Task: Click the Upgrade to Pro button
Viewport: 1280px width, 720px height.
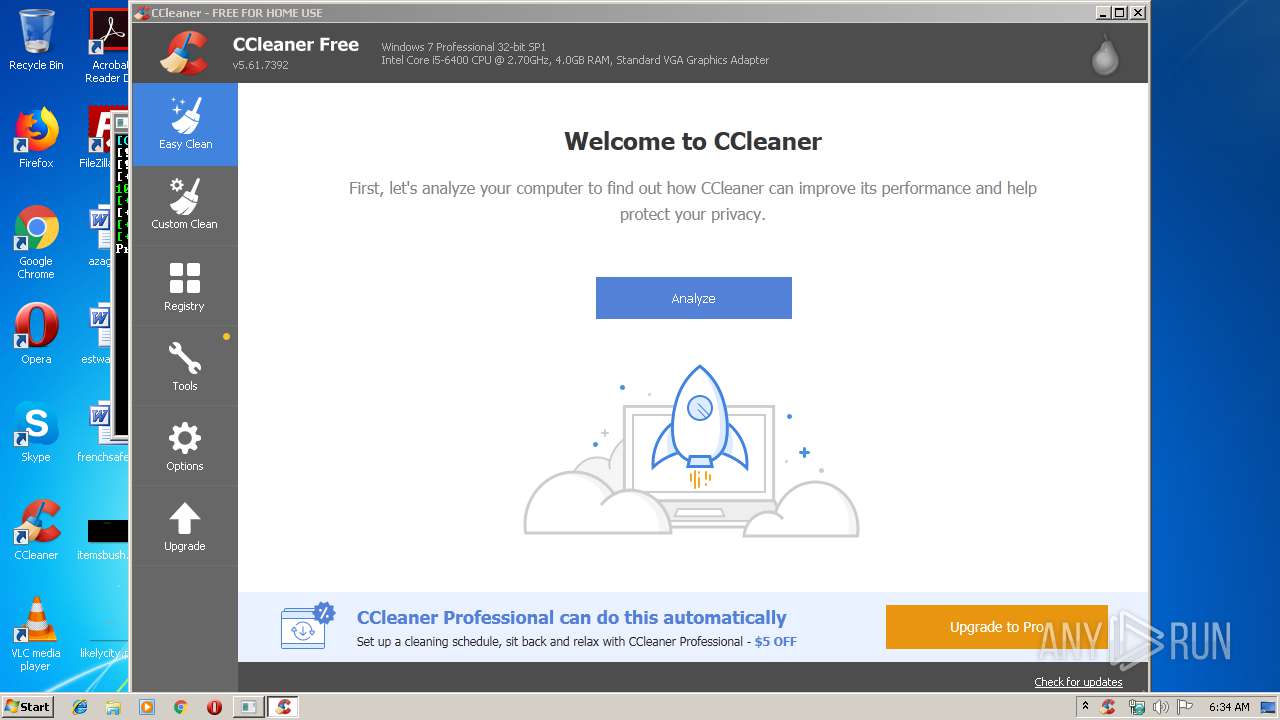Action: (996, 627)
